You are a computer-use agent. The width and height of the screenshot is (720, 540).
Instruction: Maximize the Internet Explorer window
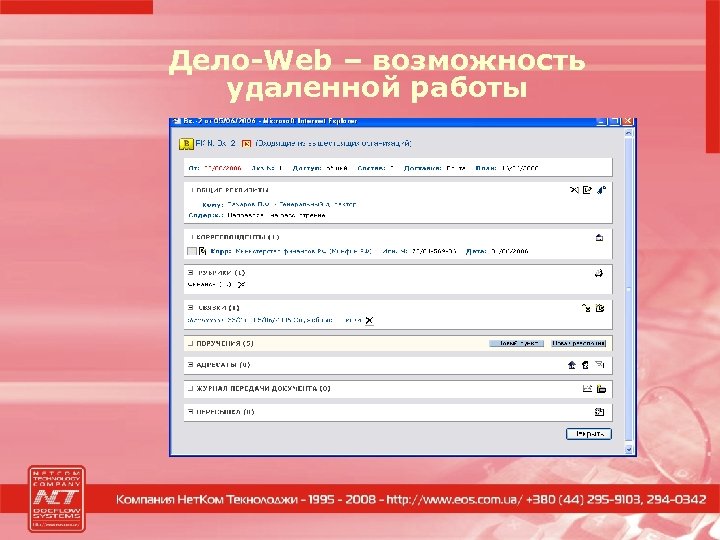coord(615,121)
